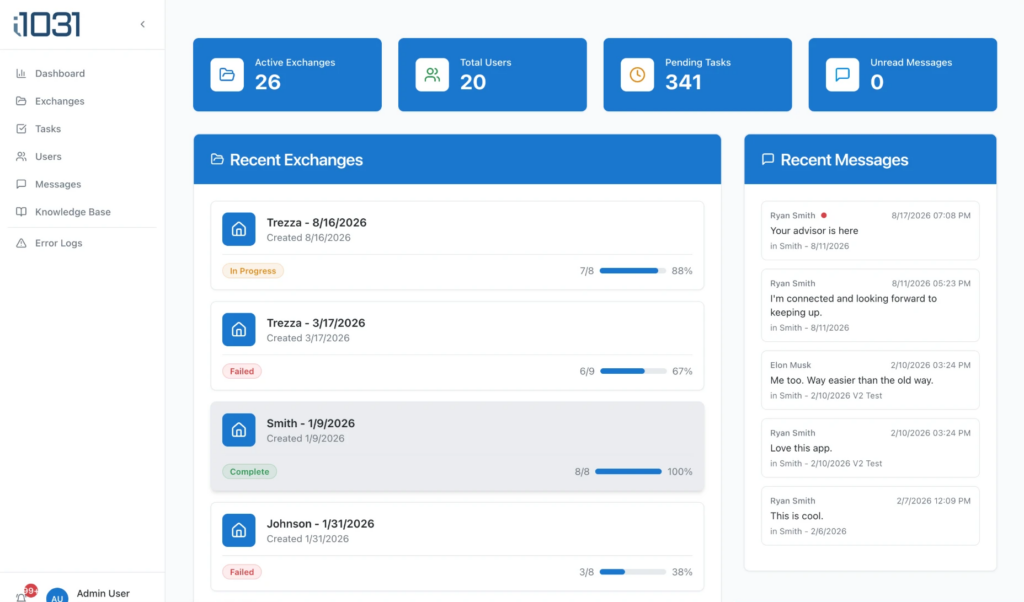Click the Unread Messages chat icon tile
Image resolution: width=1024 pixels, height=602 pixels.
pyautogui.click(x=842, y=74)
